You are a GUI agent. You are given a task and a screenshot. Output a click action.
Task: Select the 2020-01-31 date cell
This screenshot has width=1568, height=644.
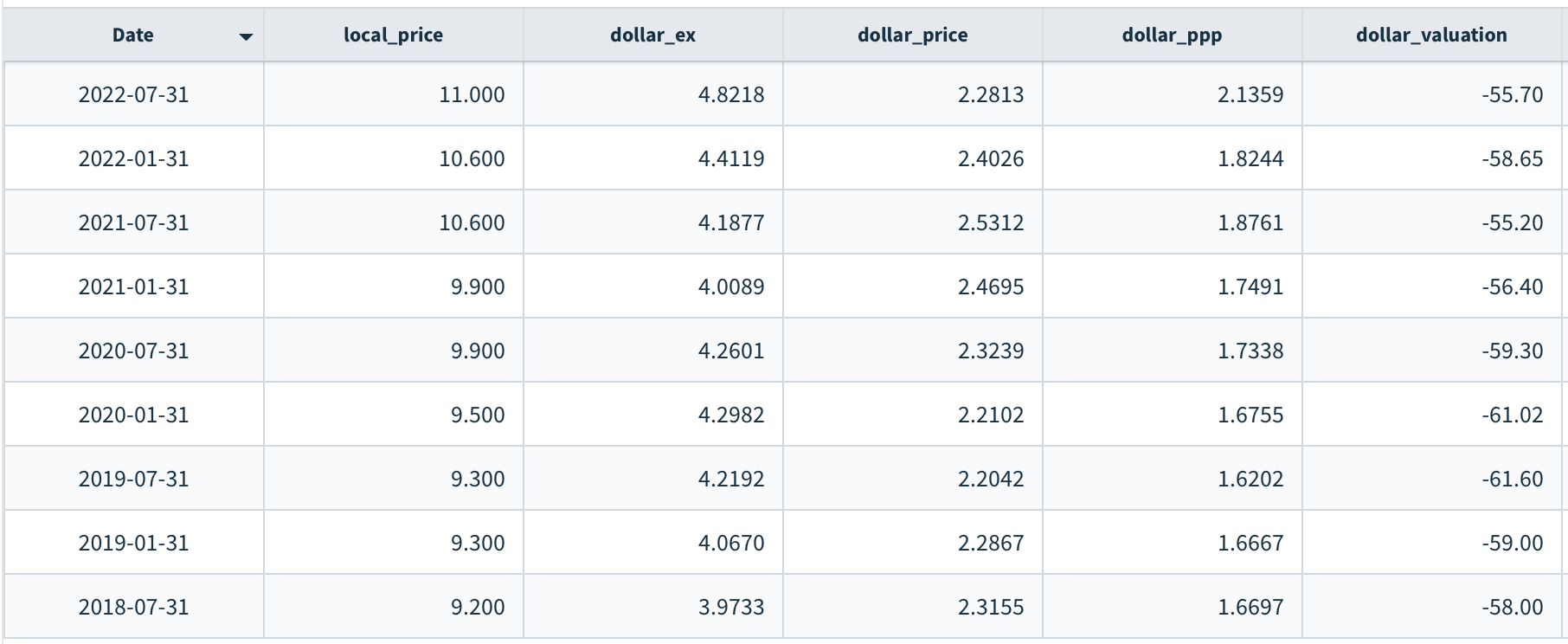click(x=133, y=415)
